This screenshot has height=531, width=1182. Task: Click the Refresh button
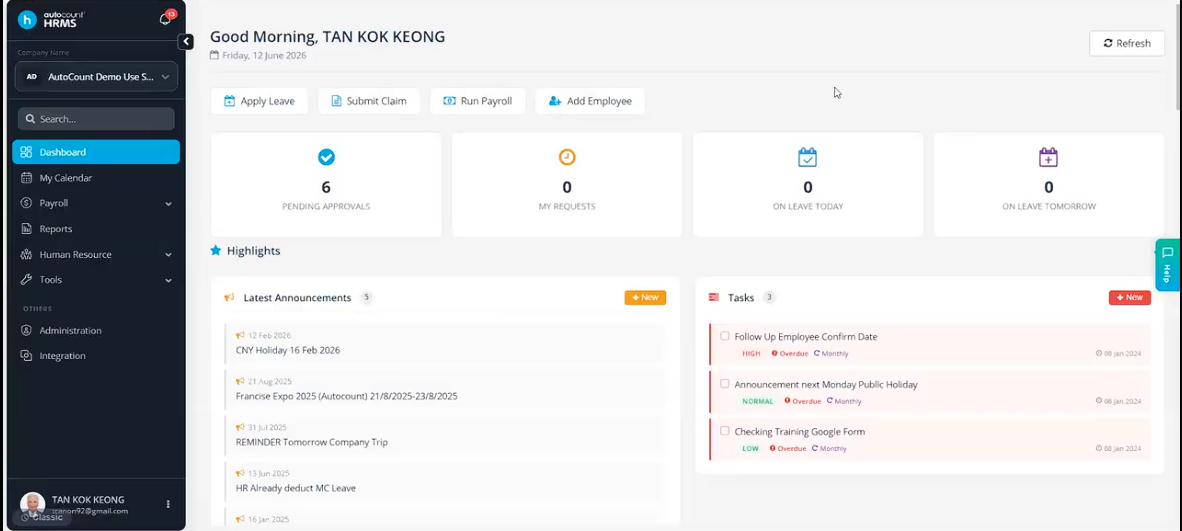point(1127,43)
